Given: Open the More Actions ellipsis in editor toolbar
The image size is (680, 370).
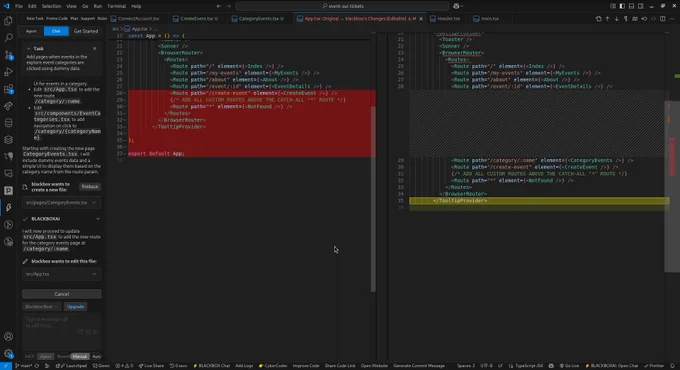Looking at the screenshot, I should pyautogui.click(x=672, y=19).
